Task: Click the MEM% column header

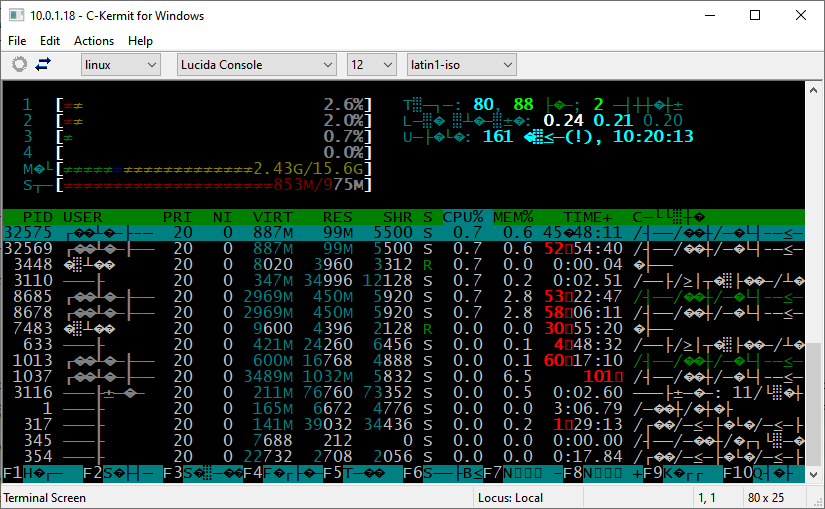Action: tap(513, 217)
